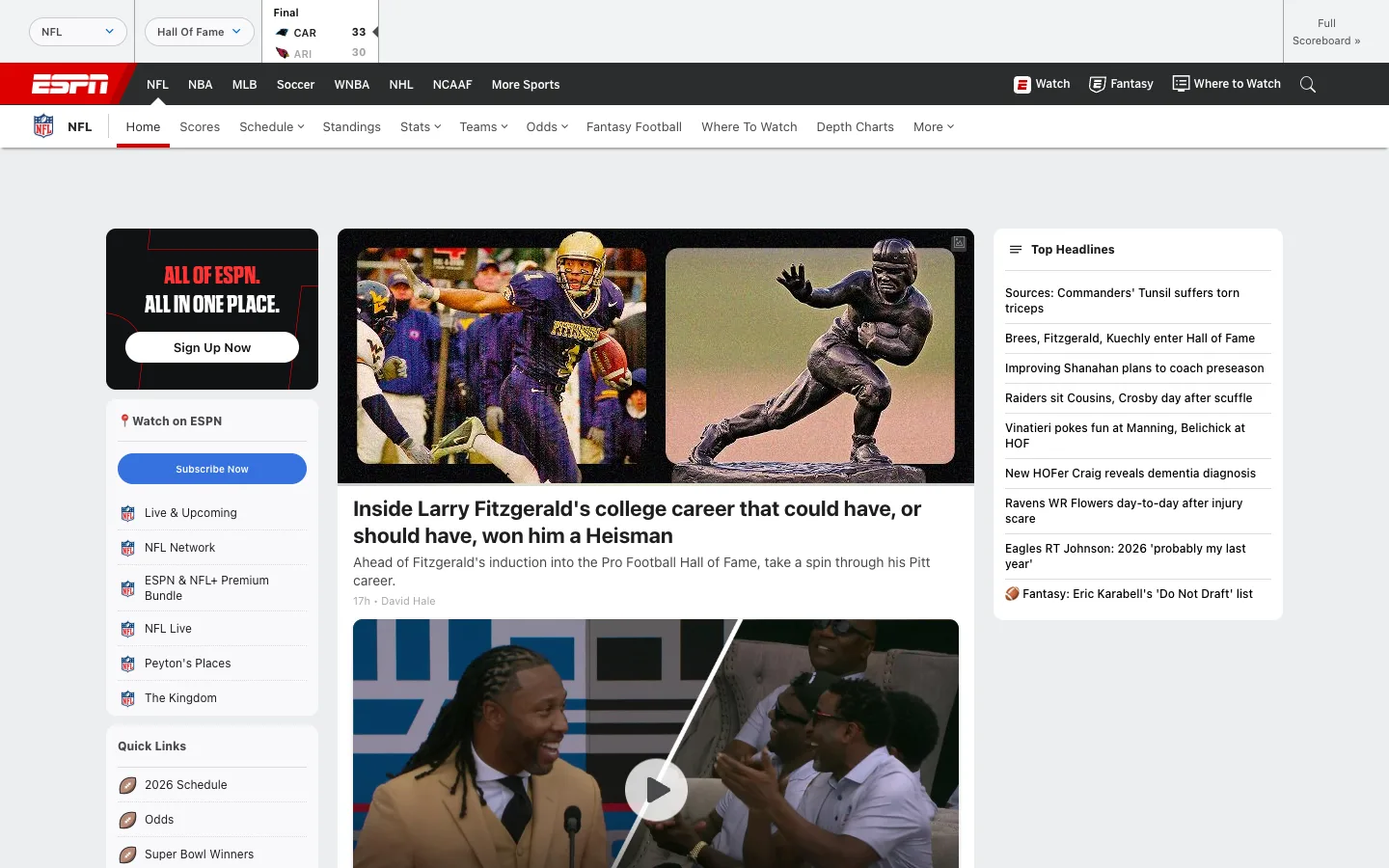Click the Carolina Panthers logo in scoreboard

(x=282, y=33)
